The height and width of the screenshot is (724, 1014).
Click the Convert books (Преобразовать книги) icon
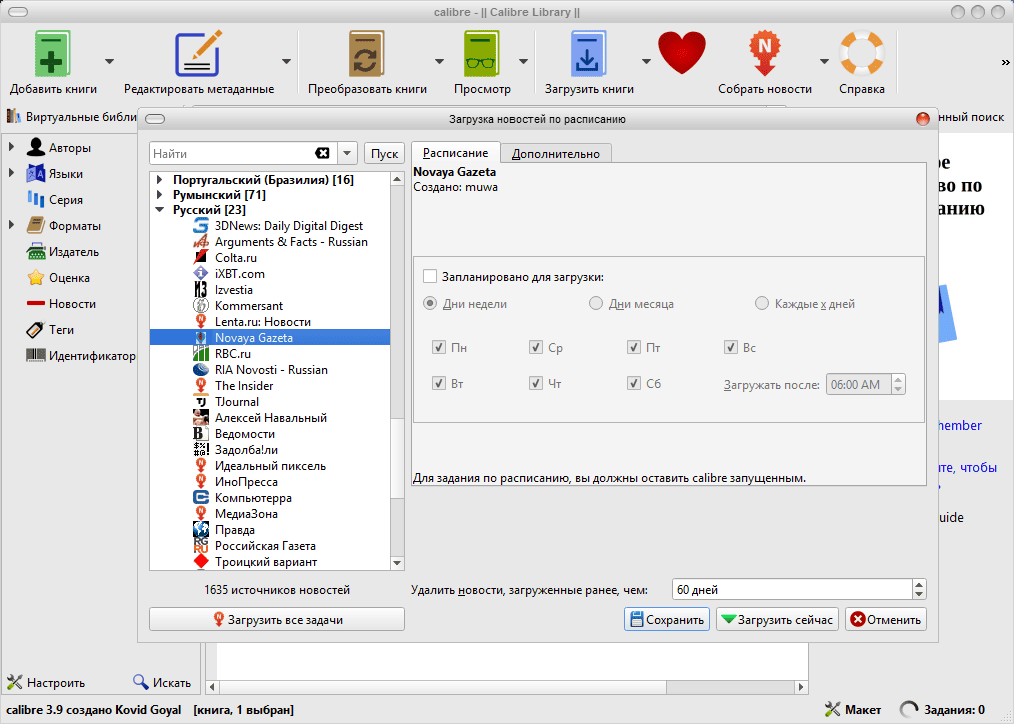point(367,55)
